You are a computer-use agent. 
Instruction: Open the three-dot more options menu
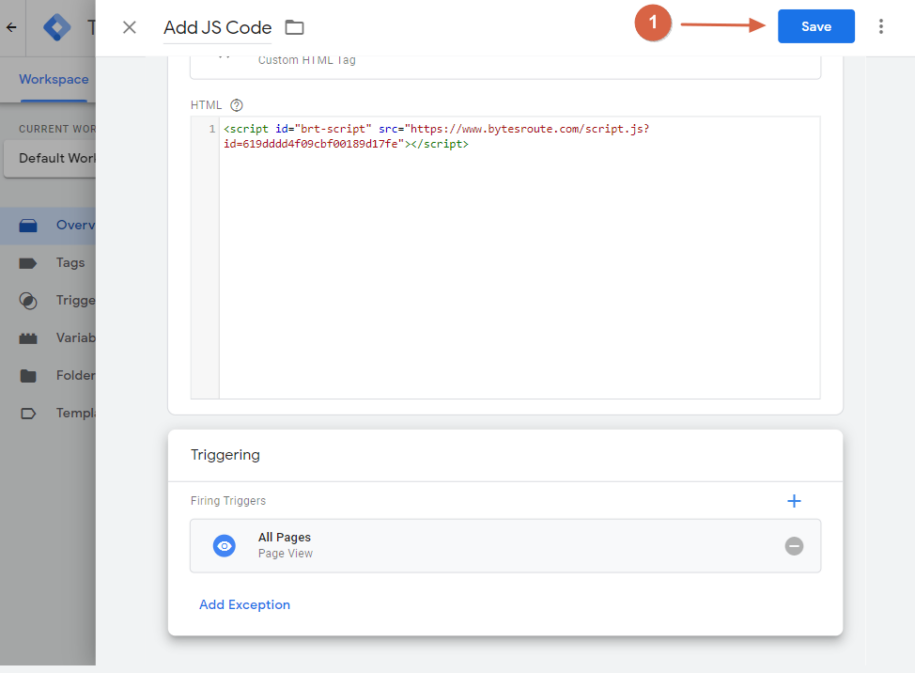[x=881, y=26]
